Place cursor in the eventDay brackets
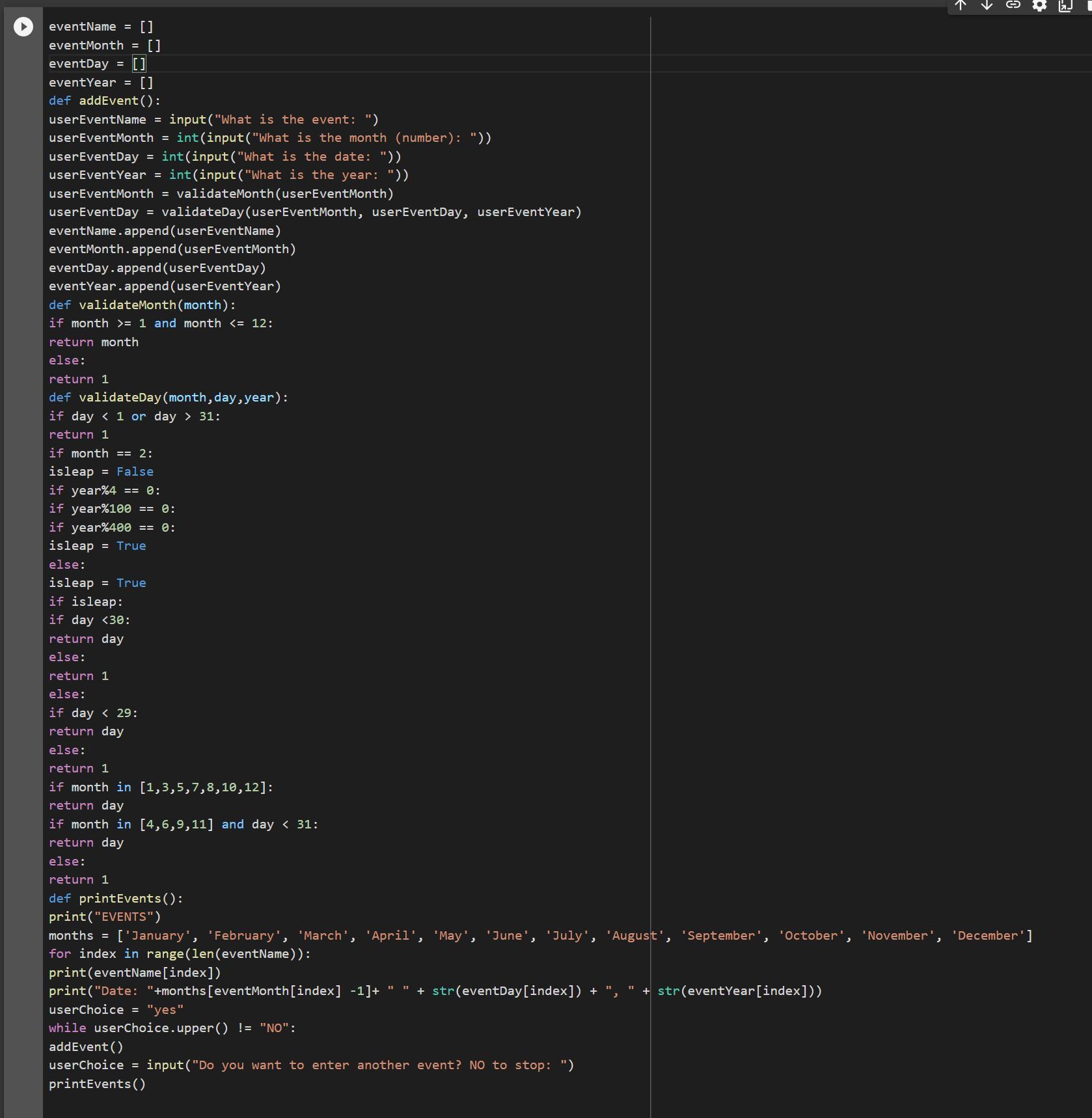The image size is (1092, 1118). tap(139, 64)
